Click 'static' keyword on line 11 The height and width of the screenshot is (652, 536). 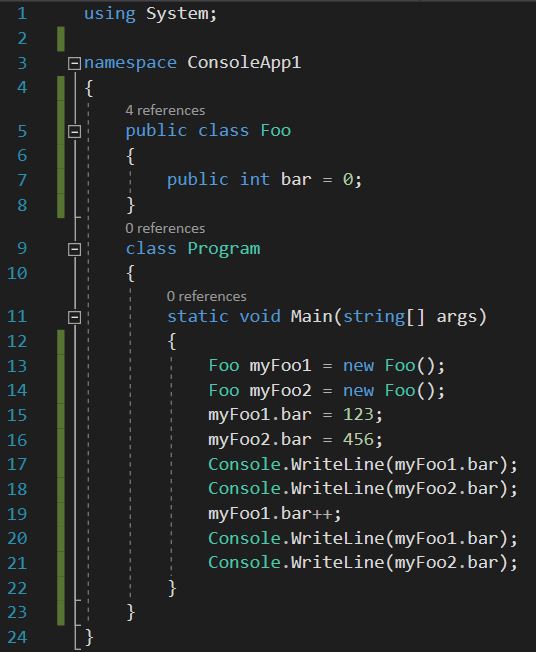[198, 316]
